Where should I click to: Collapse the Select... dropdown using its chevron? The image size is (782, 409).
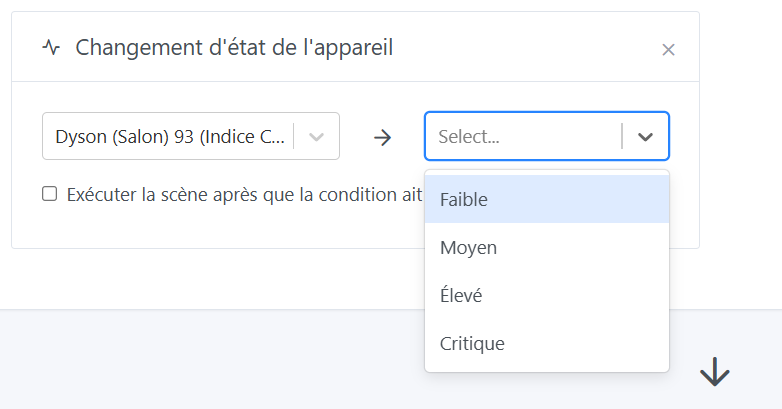click(645, 137)
